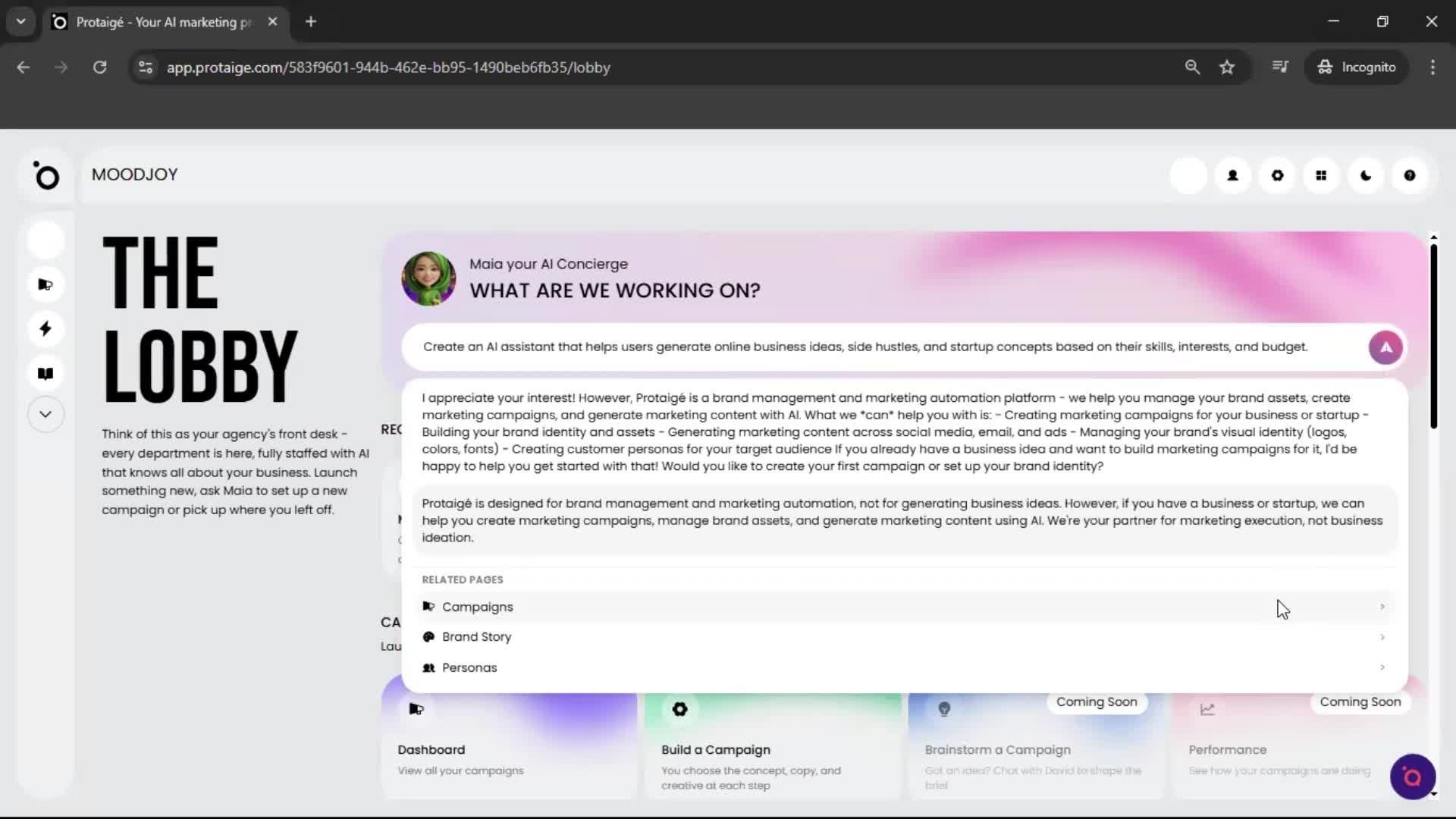Expand sidebar with the down chevron
1456x819 pixels.
45,415
